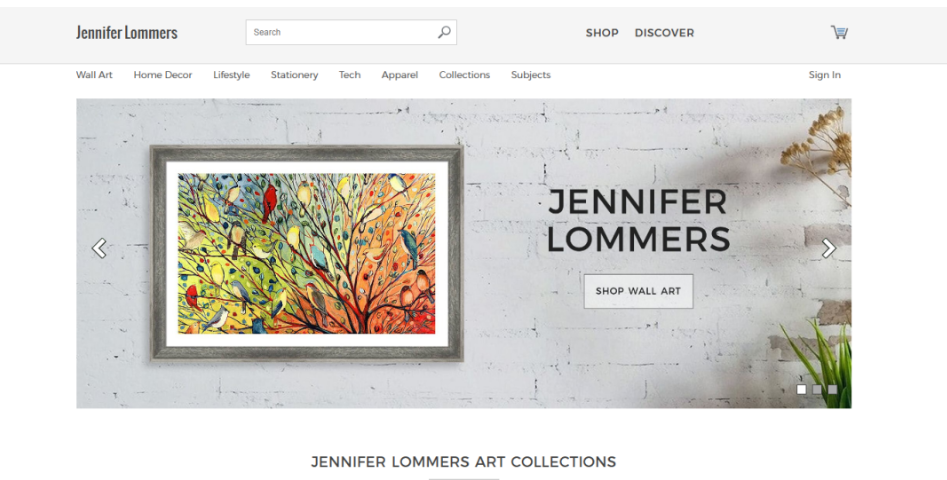The height and width of the screenshot is (480, 947).
Task: Click the Sign In link
Action: pyautogui.click(x=824, y=75)
